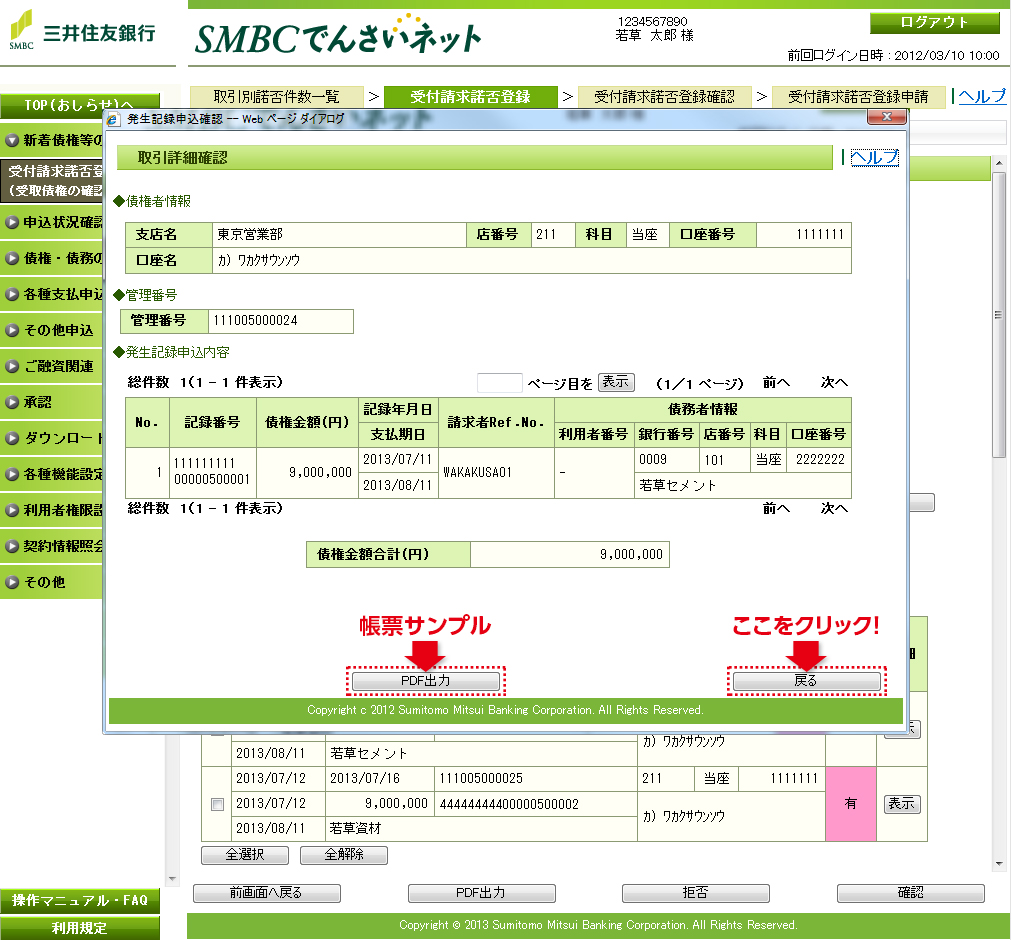The height and width of the screenshot is (940, 1012).
Task: Click the upper 前へ pagination link
Action: [776, 383]
